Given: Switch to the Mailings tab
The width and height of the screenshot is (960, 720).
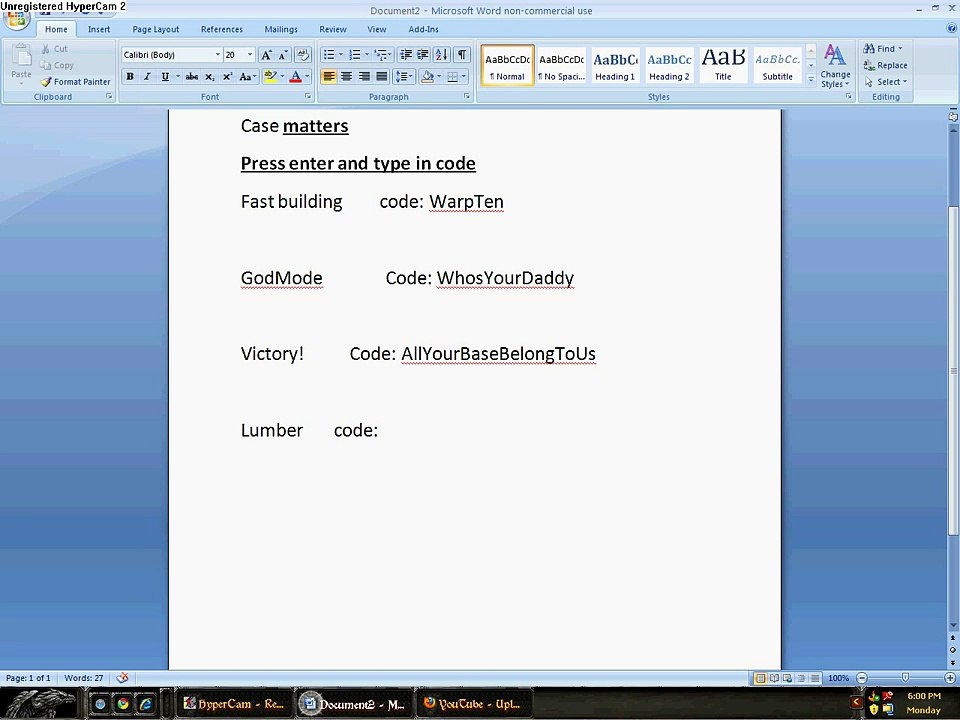Looking at the screenshot, I should tap(281, 29).
